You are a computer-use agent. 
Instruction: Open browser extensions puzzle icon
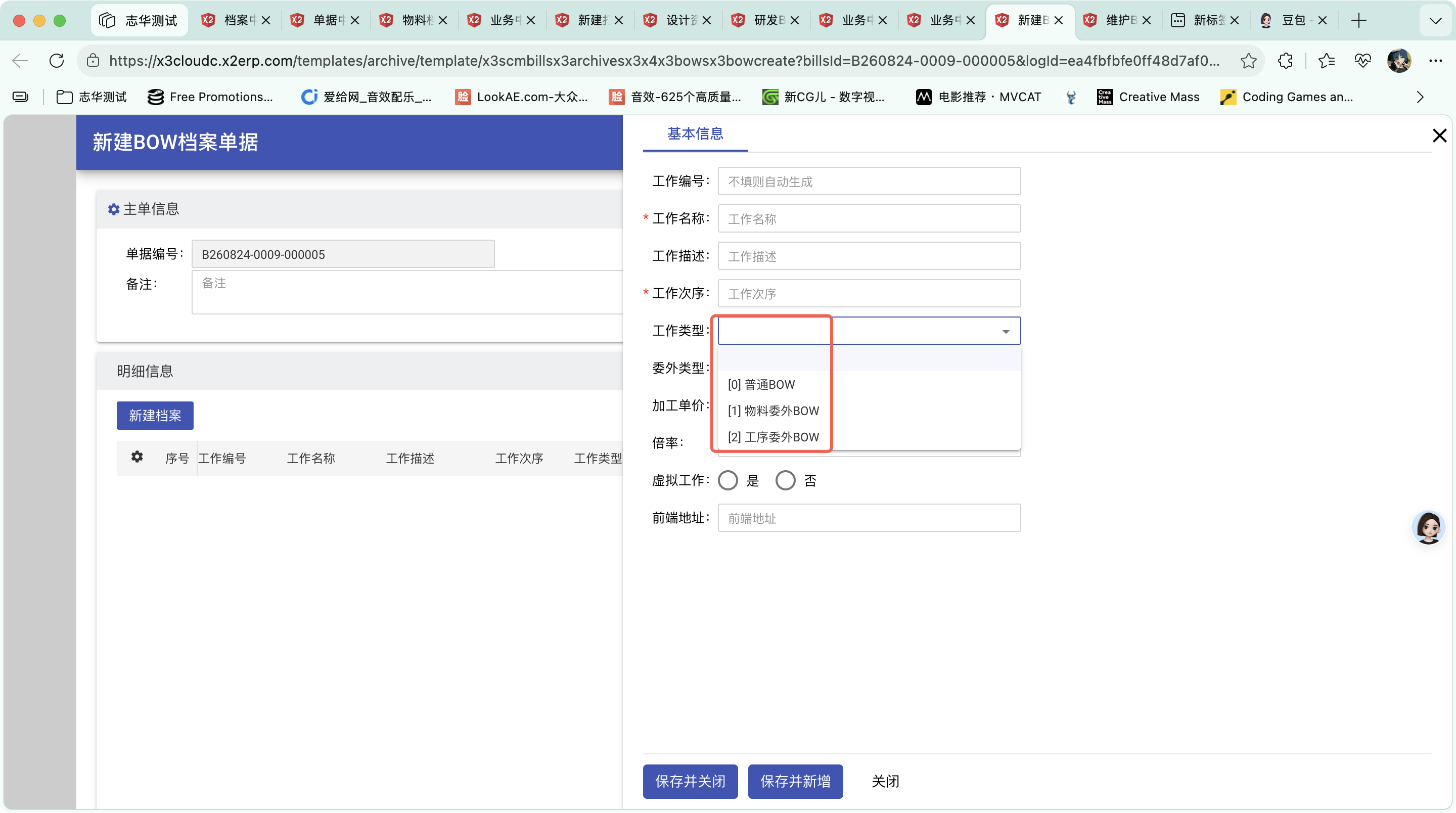coord(1285,61)
